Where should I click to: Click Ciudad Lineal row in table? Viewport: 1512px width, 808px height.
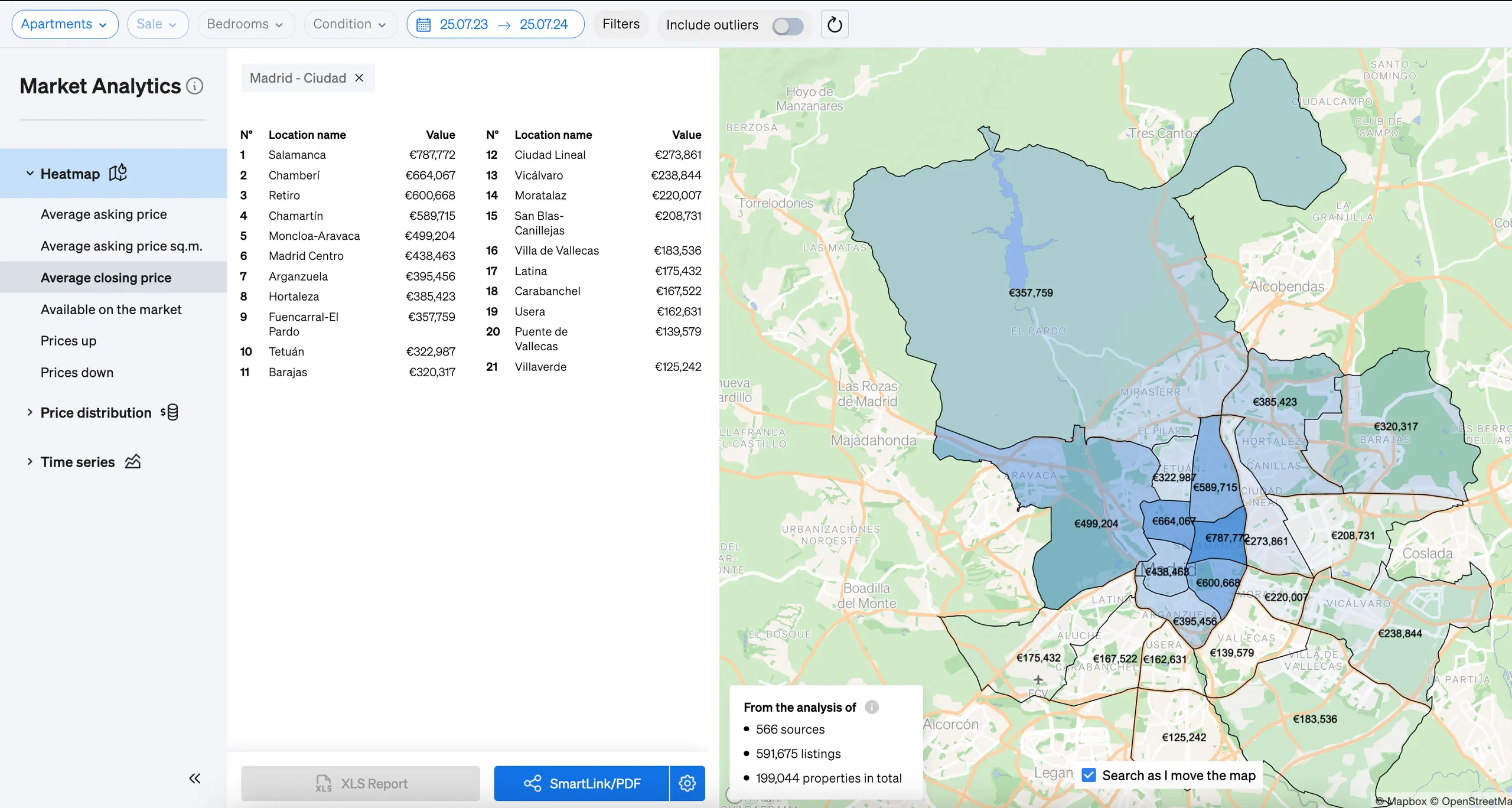coord(594,155)
